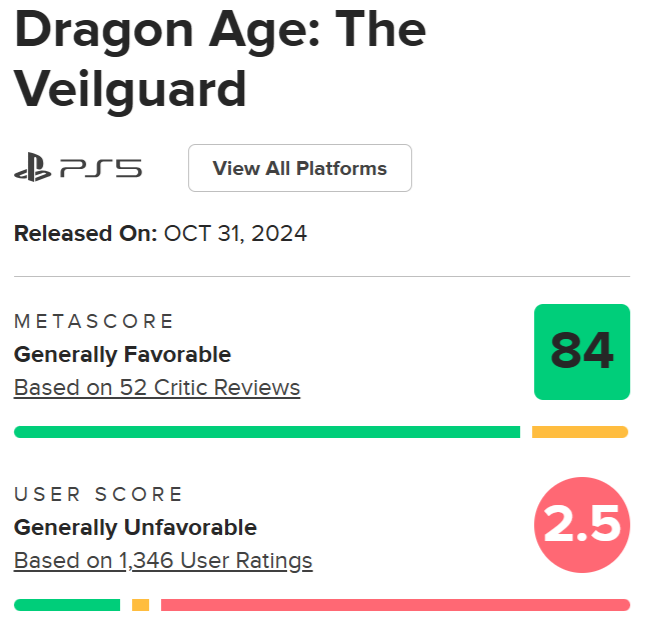Click the Generally Unfavorable text
The width and height of the screenshot is (645, 638).
pos(135,527)
